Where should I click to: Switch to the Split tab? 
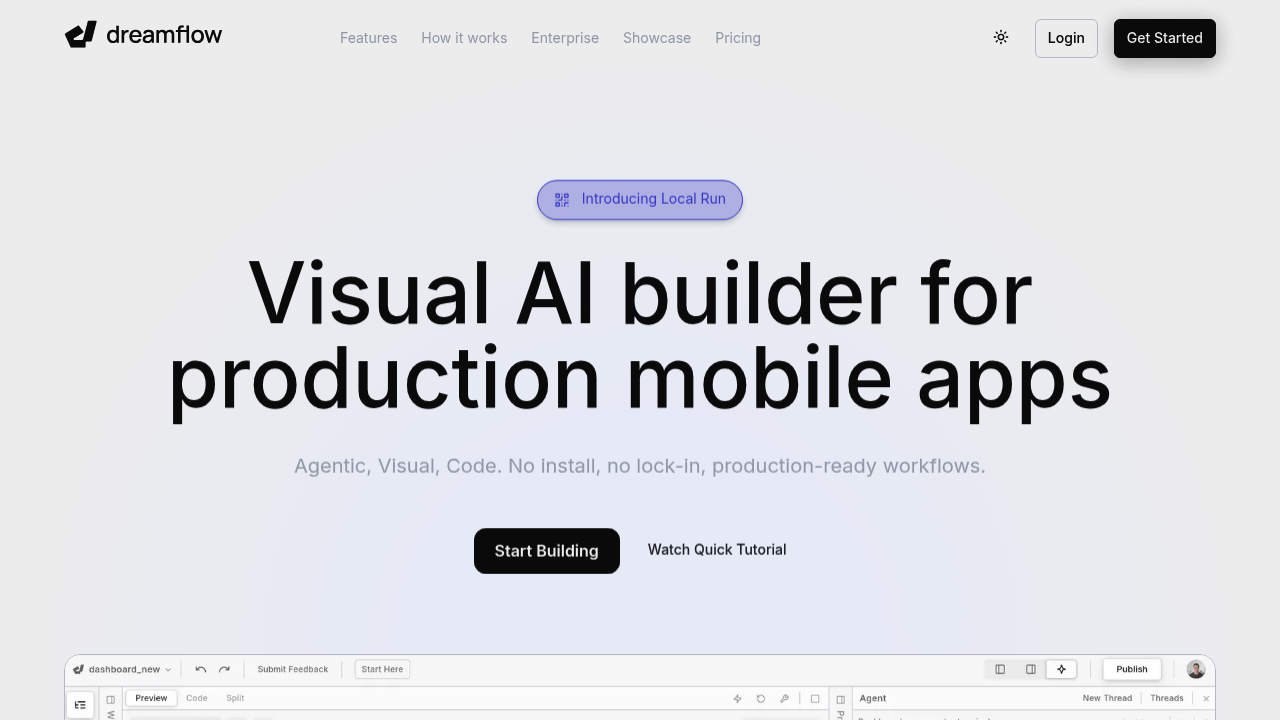coord(235,698)
